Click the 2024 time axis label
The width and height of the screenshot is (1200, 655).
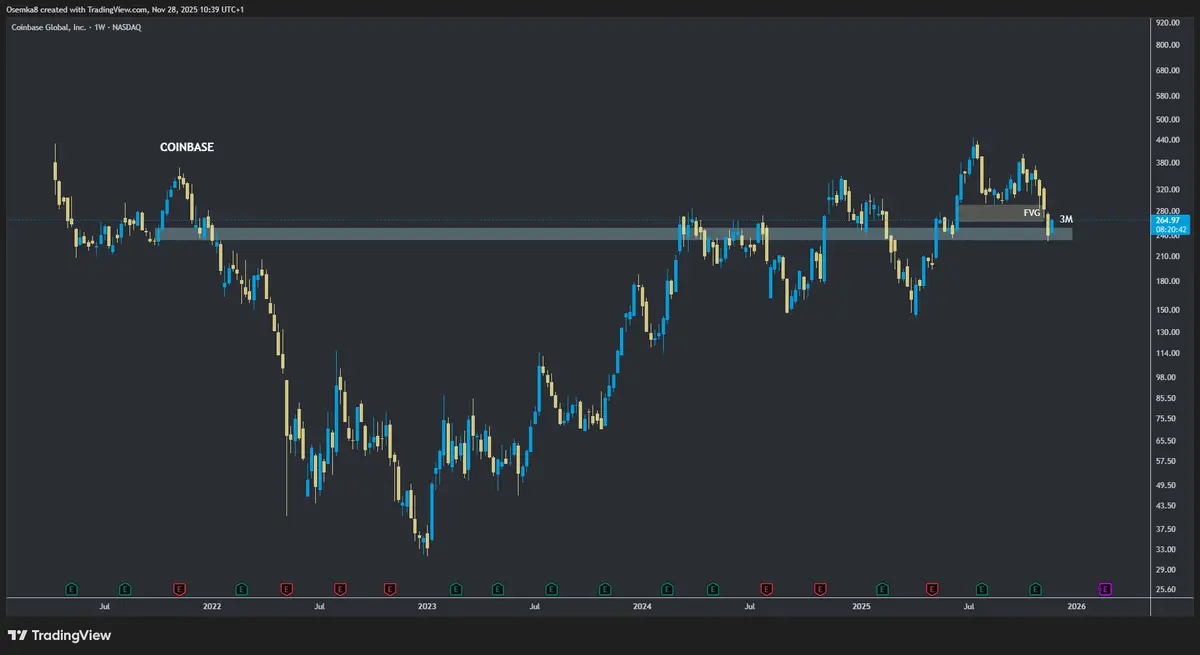coord(642,606)
